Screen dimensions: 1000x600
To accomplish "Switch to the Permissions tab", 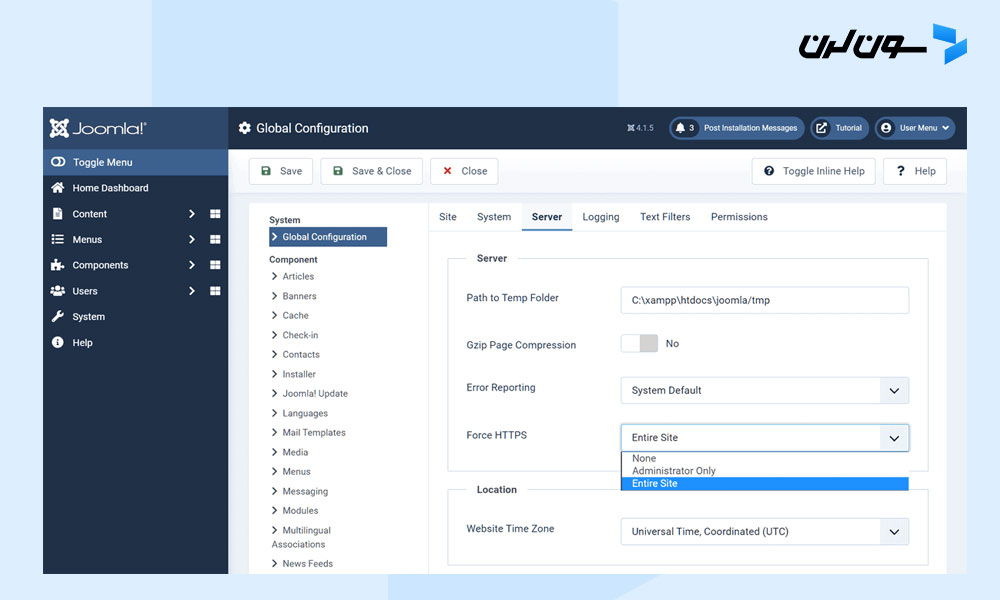I will (x=739, y=217).
